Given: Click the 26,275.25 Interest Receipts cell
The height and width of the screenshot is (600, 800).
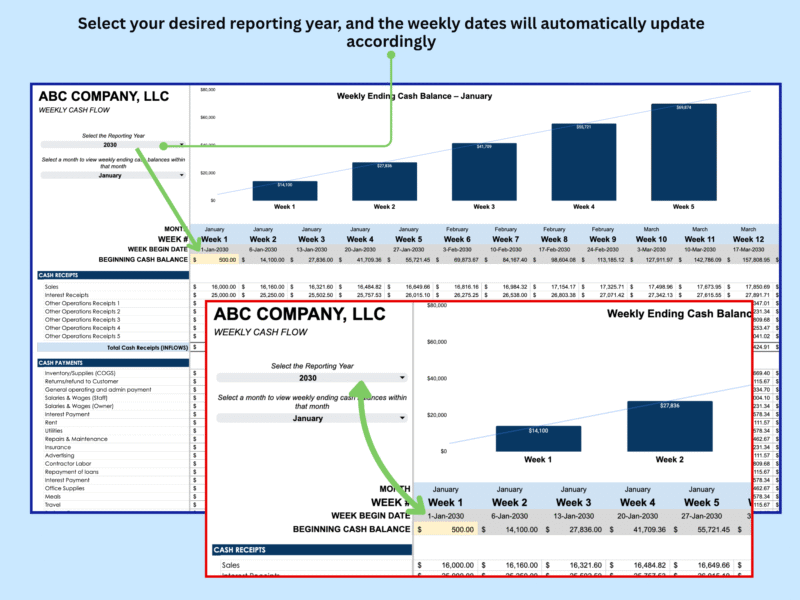Looking at the screenshot, I should [458, 295].
